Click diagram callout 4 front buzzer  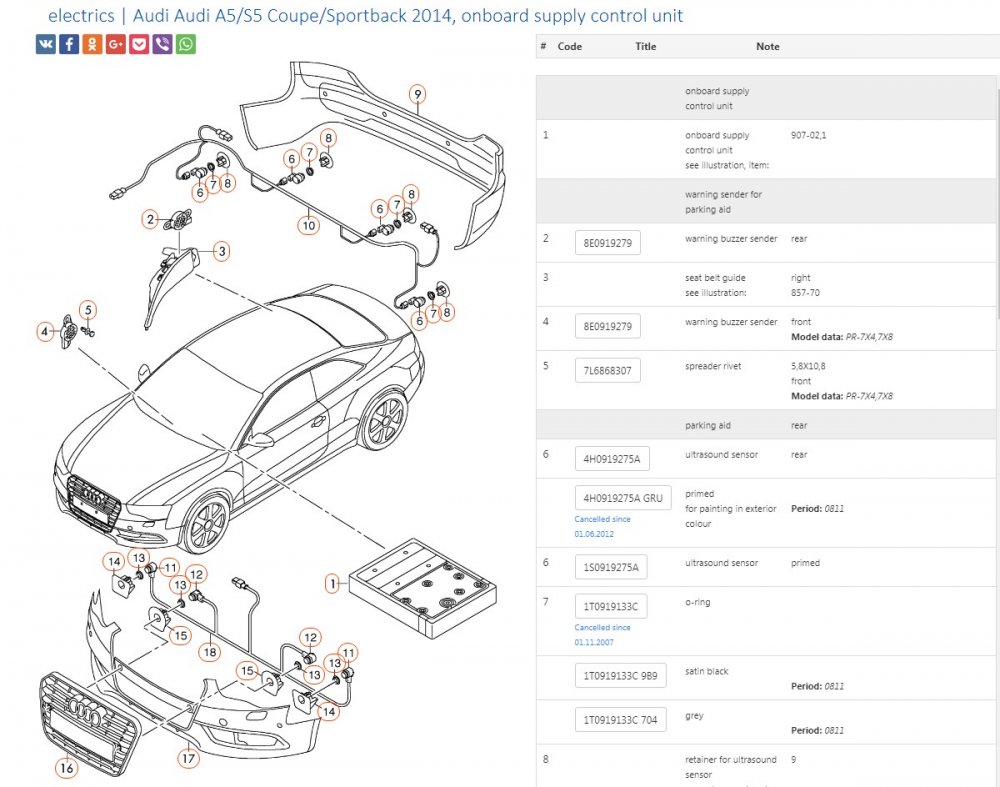[x=45, y=332]
